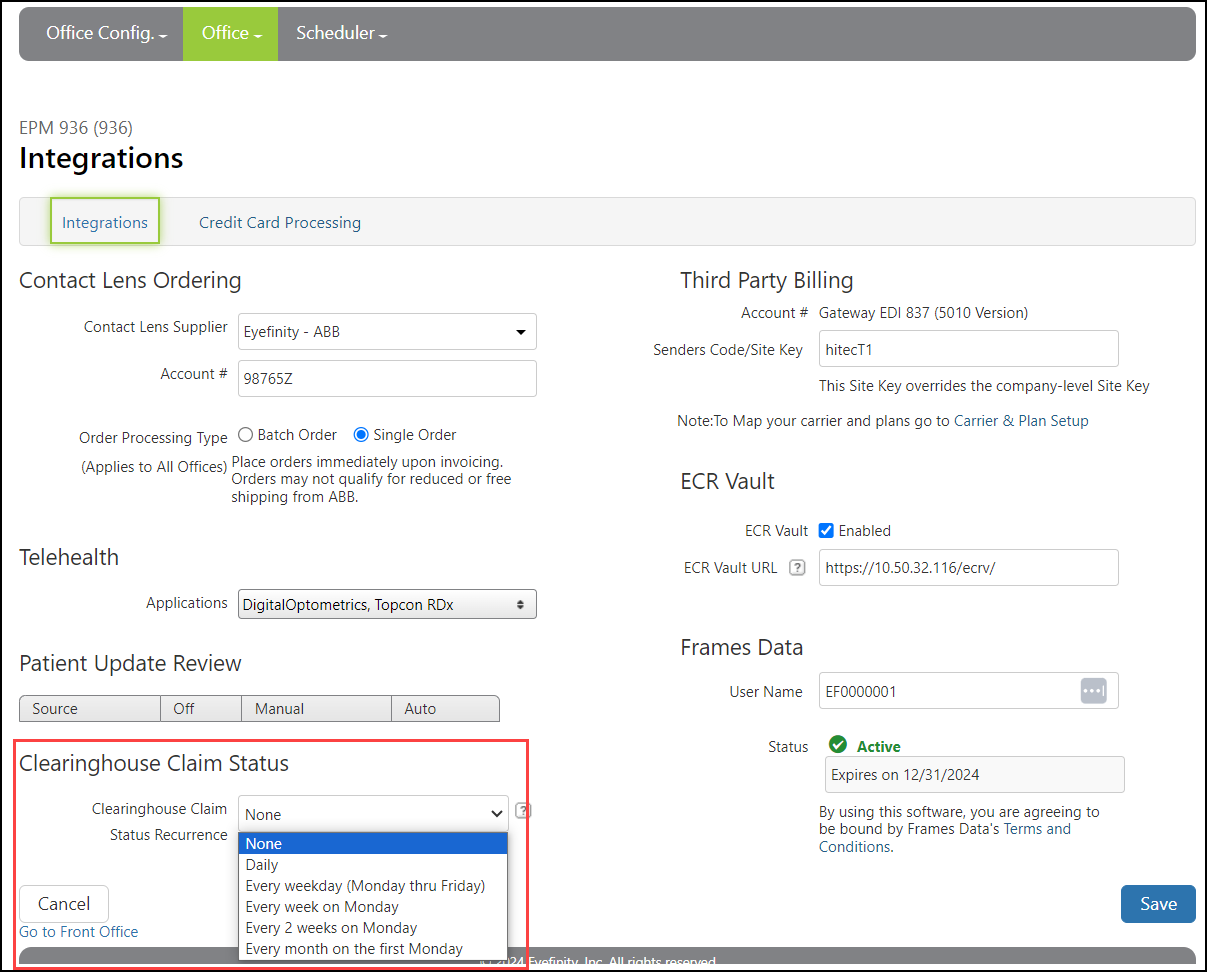This screenshot has width=1207, height=972.
Task: Click help icon beside ECR Vault URL
Action: [797, 567]
